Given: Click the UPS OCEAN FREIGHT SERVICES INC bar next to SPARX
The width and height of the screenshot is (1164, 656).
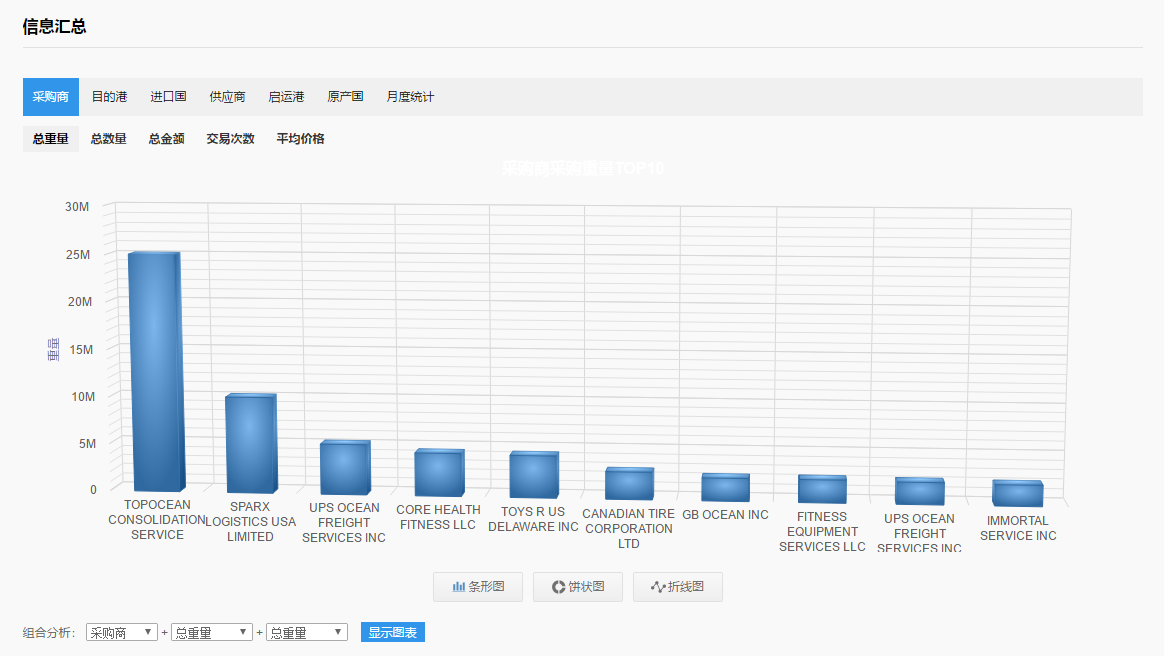Looking at the screenshot, I should (x=345, y=468).
